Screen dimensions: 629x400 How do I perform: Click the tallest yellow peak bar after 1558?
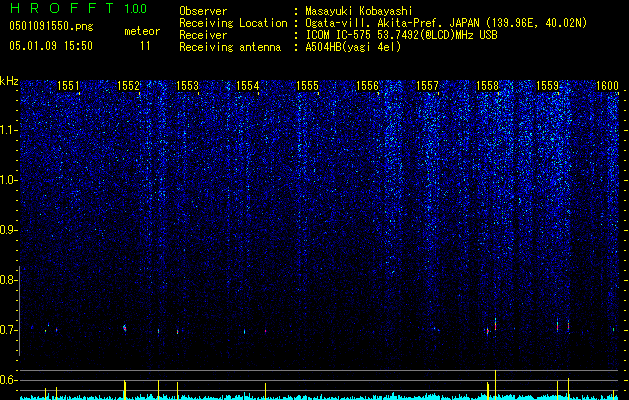(x=495, y=385)
